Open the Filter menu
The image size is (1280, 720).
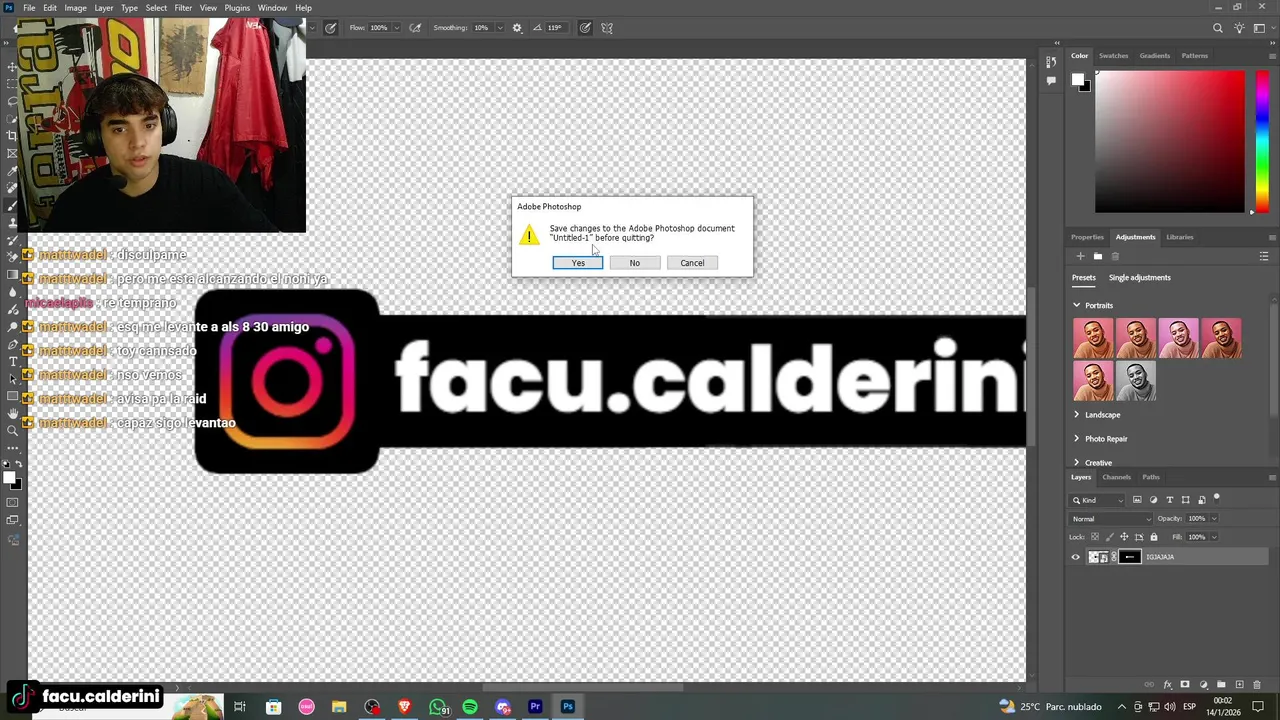pos(183,8)
